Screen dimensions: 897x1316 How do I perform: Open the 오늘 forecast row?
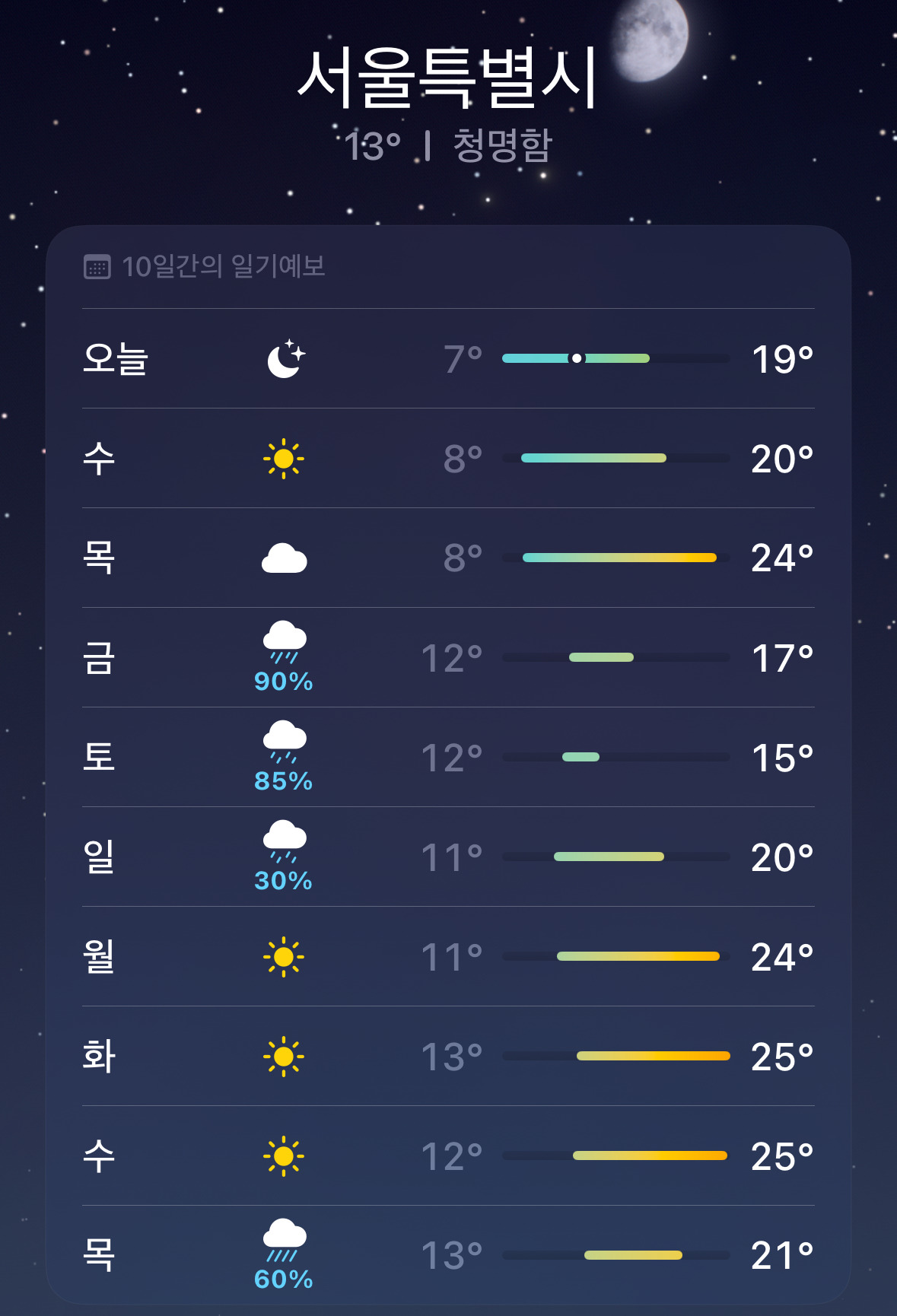coord(448,358)
